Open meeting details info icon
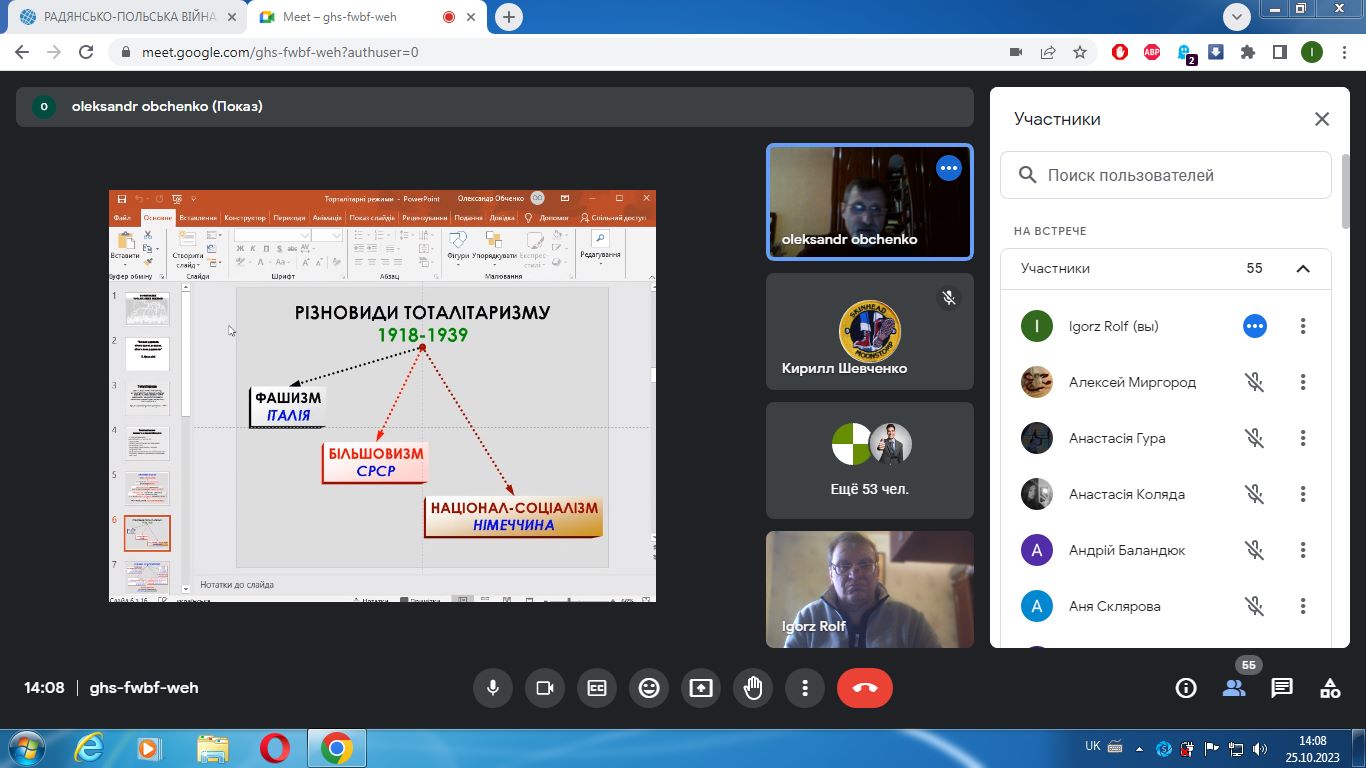Image resolution: width=1366 pixels, height=768 pixels. click(x=1186, y=688)
